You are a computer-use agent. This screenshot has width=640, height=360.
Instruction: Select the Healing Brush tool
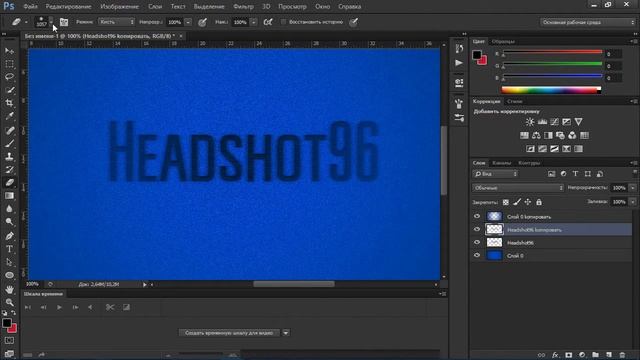9,131
